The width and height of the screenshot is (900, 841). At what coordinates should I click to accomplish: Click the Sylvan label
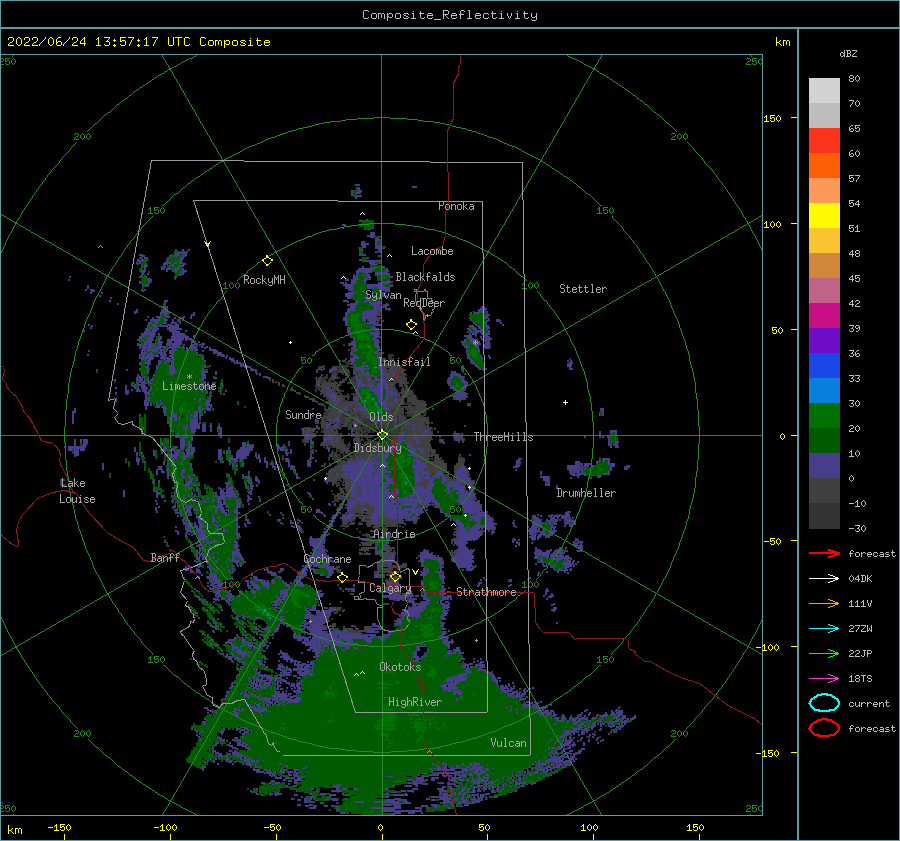(x=383, y=295)
